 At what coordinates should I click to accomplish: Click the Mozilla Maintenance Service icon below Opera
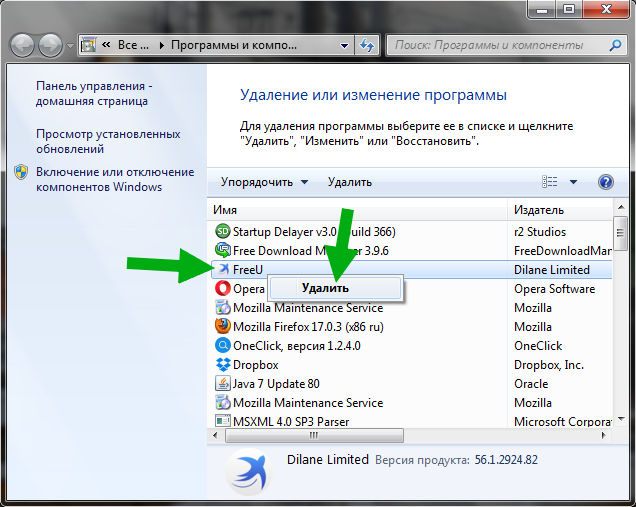[222, 307]
